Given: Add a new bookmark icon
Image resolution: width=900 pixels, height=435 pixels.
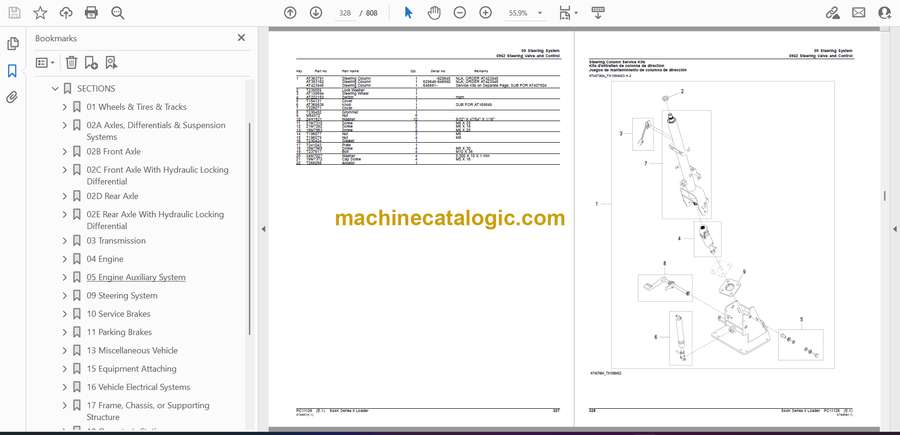Looking at the screenshot, I should click(x=91, y=63).
